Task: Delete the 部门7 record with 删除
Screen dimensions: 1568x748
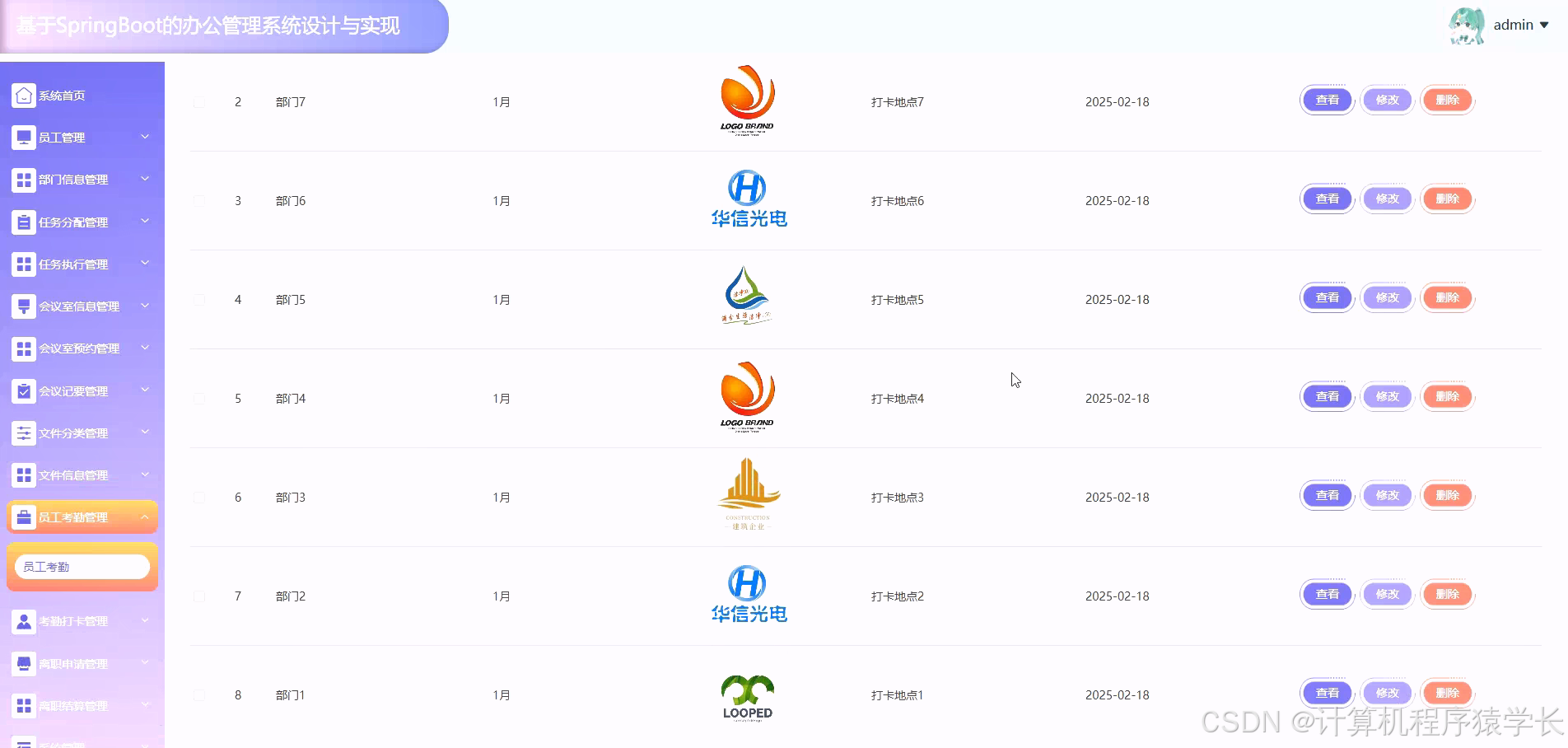Action: [x=1448, y=101]
